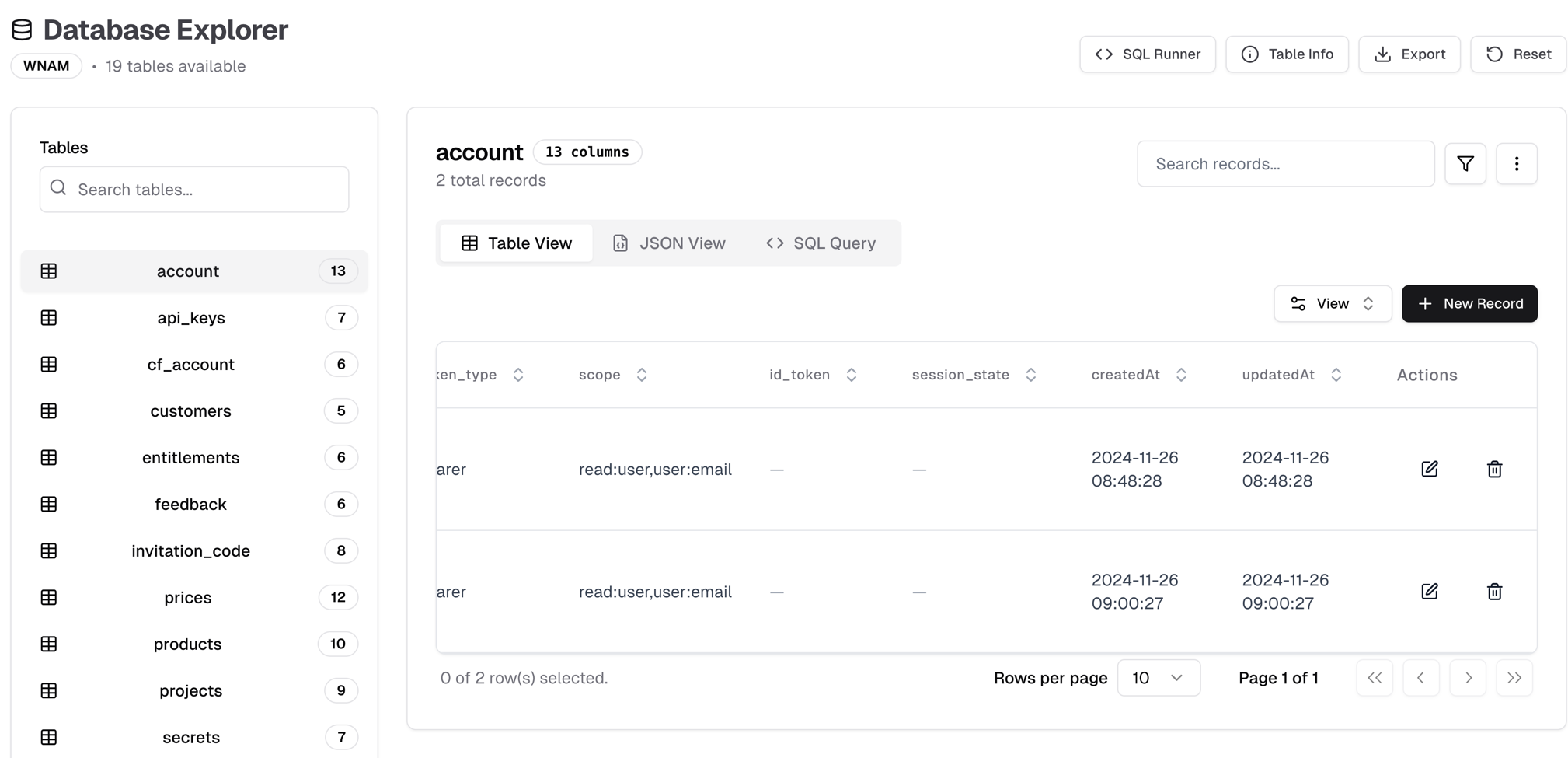Toggle sorting on the scope column
Screen dimensions: 1568x758
pyautogui.click(x=642, y=374)
